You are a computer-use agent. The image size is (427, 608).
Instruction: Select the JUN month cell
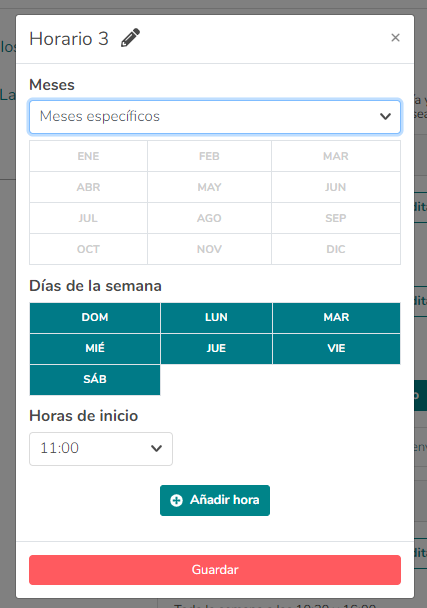point(336,187)
